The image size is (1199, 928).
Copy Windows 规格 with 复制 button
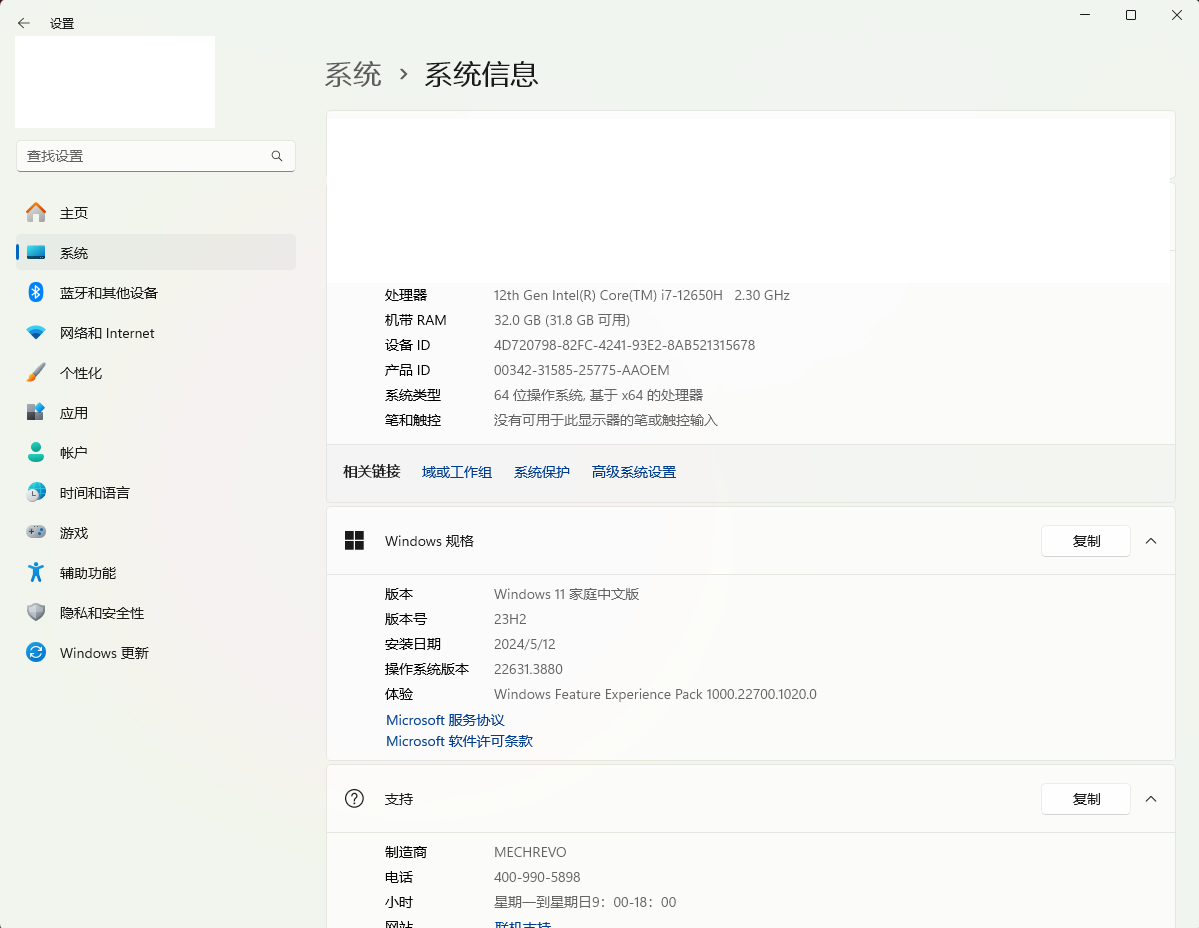[1086, 540]
